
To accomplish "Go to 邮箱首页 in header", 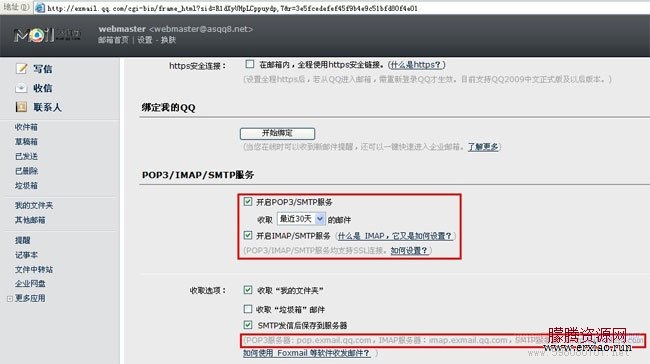I will [113, 40].
